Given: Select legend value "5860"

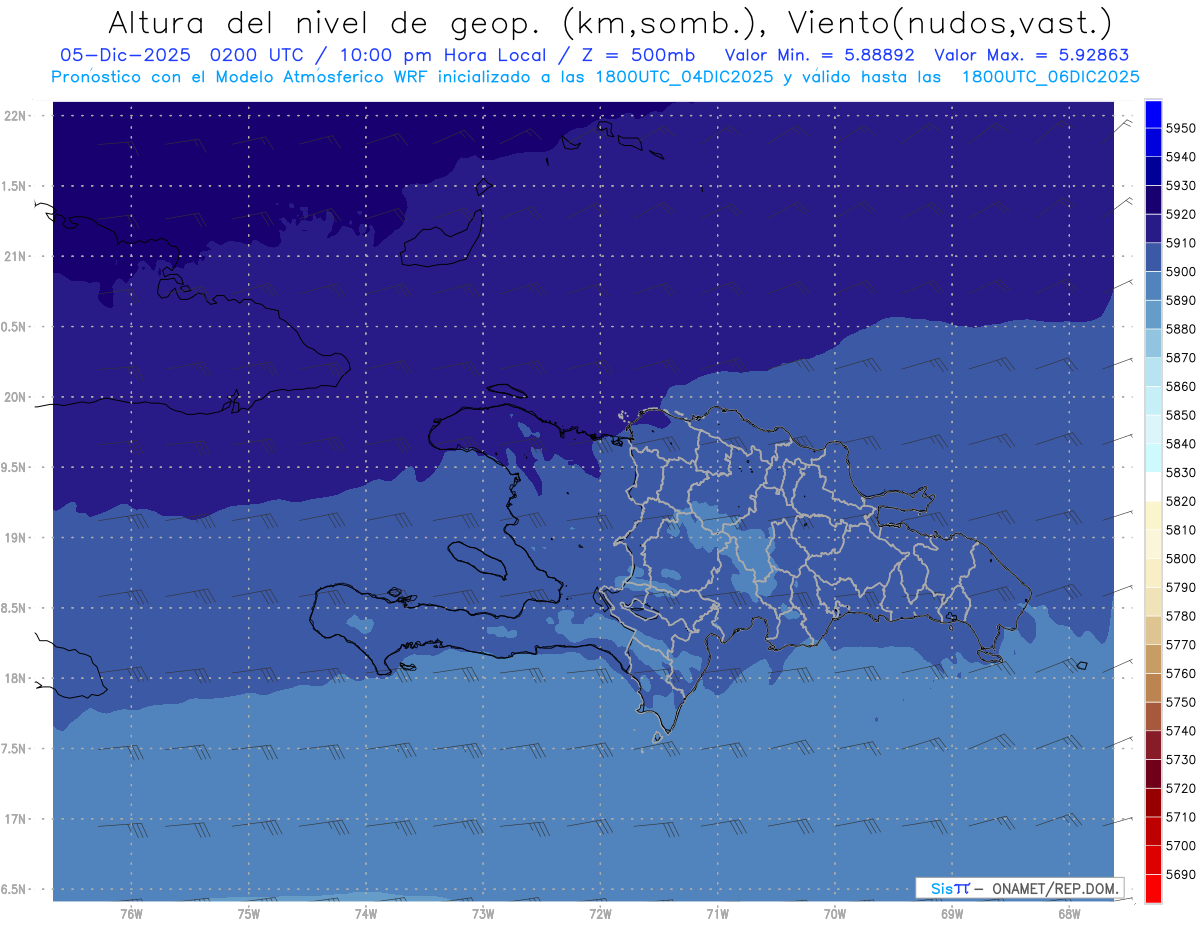Looking at the screenshot, I should (x=1182, y=386).
